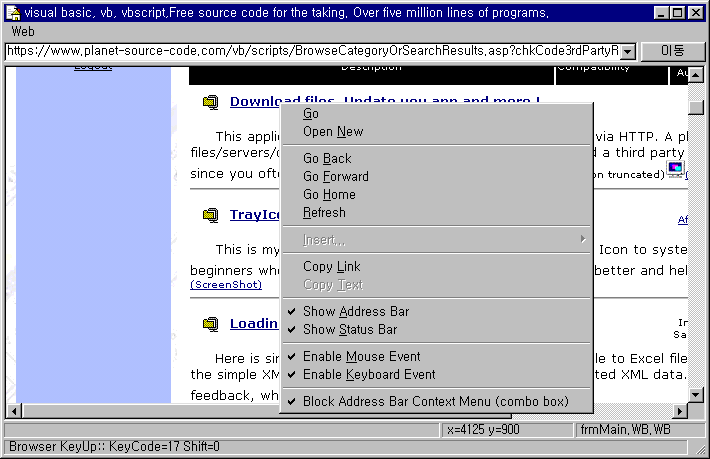Select Refresh in the context menu

[437, 213]
